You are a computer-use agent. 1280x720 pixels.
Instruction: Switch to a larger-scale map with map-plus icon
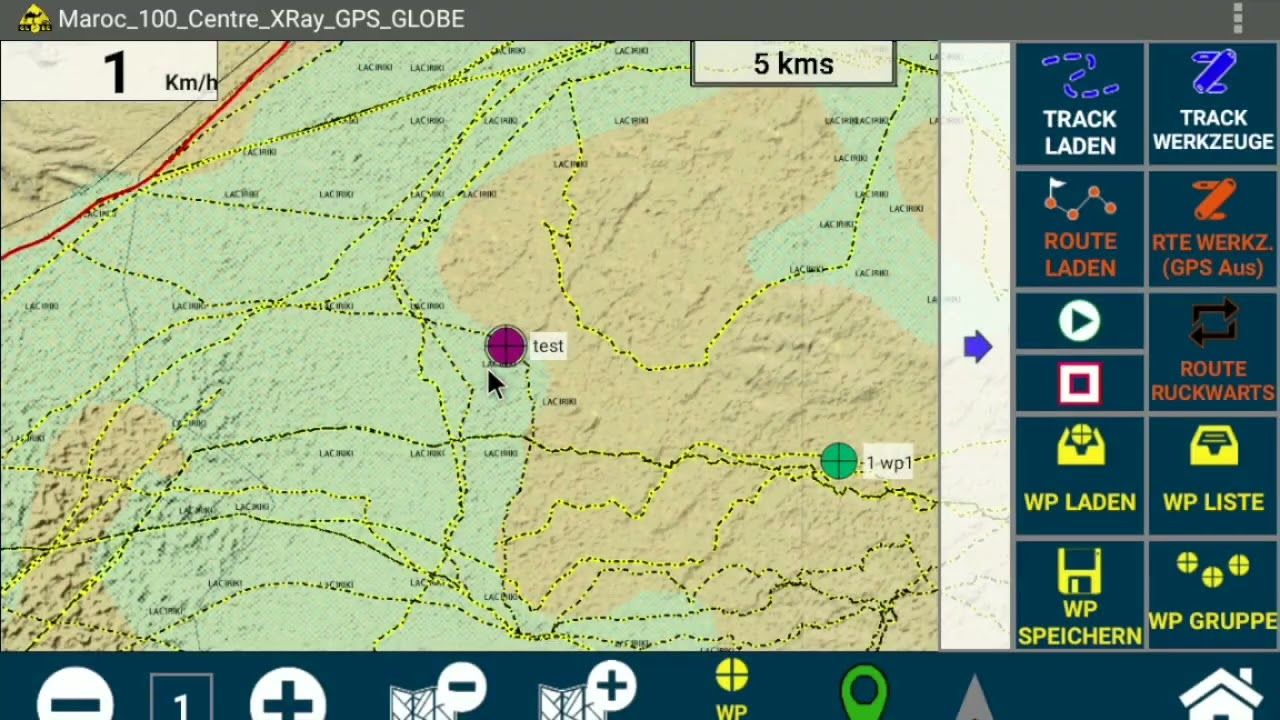click(x=587, y=692)
